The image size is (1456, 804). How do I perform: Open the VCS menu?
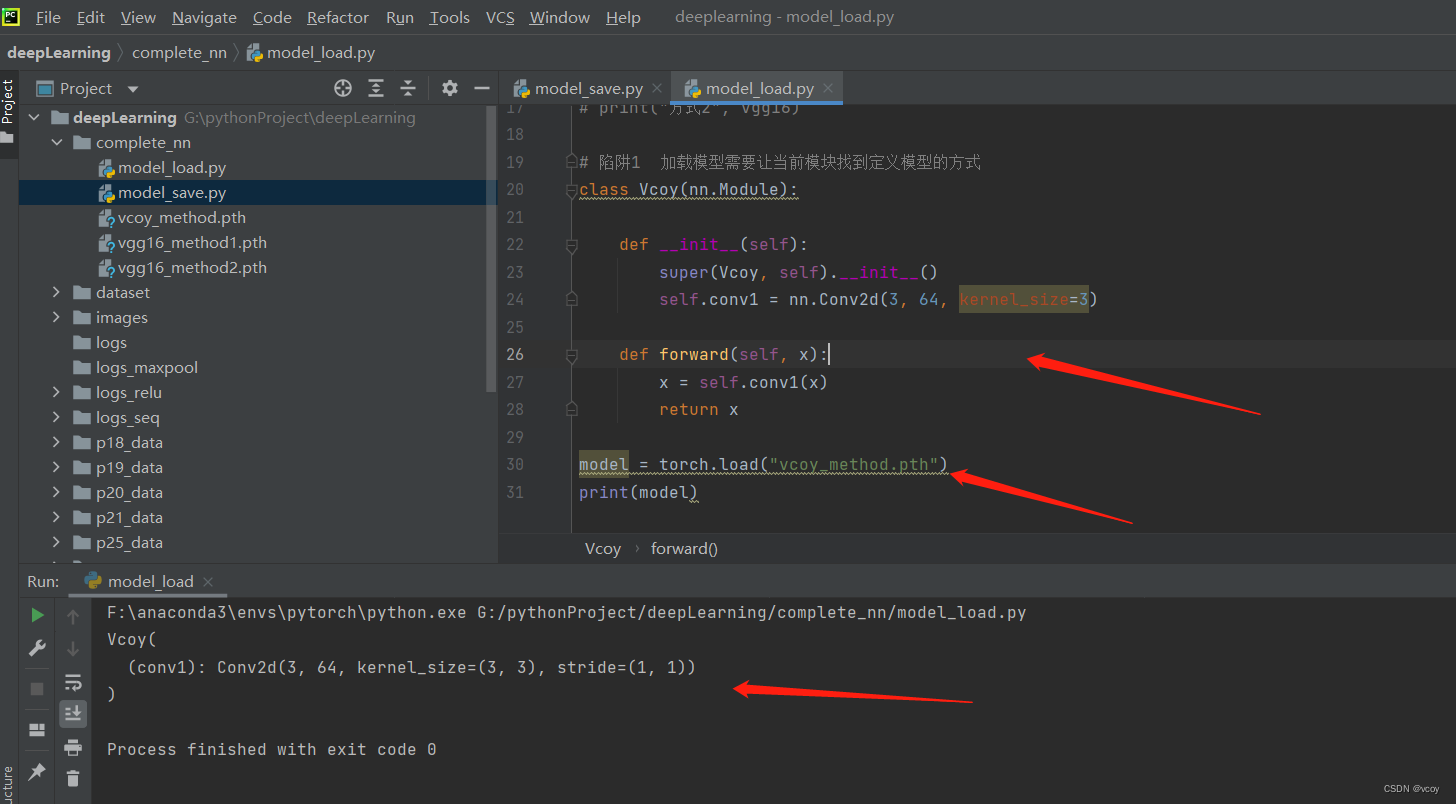pos(500,17)
